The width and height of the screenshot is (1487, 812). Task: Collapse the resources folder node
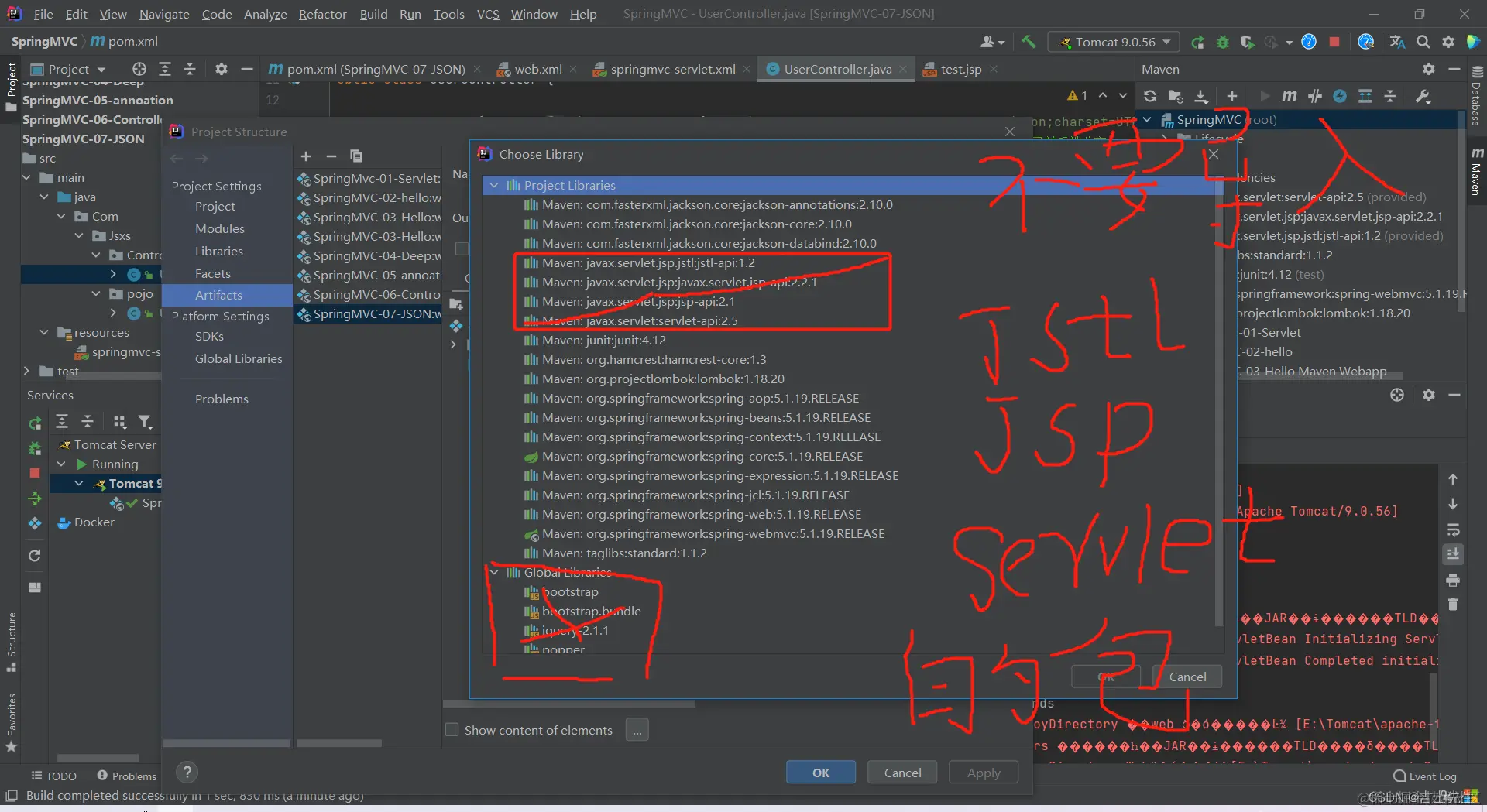44,332
